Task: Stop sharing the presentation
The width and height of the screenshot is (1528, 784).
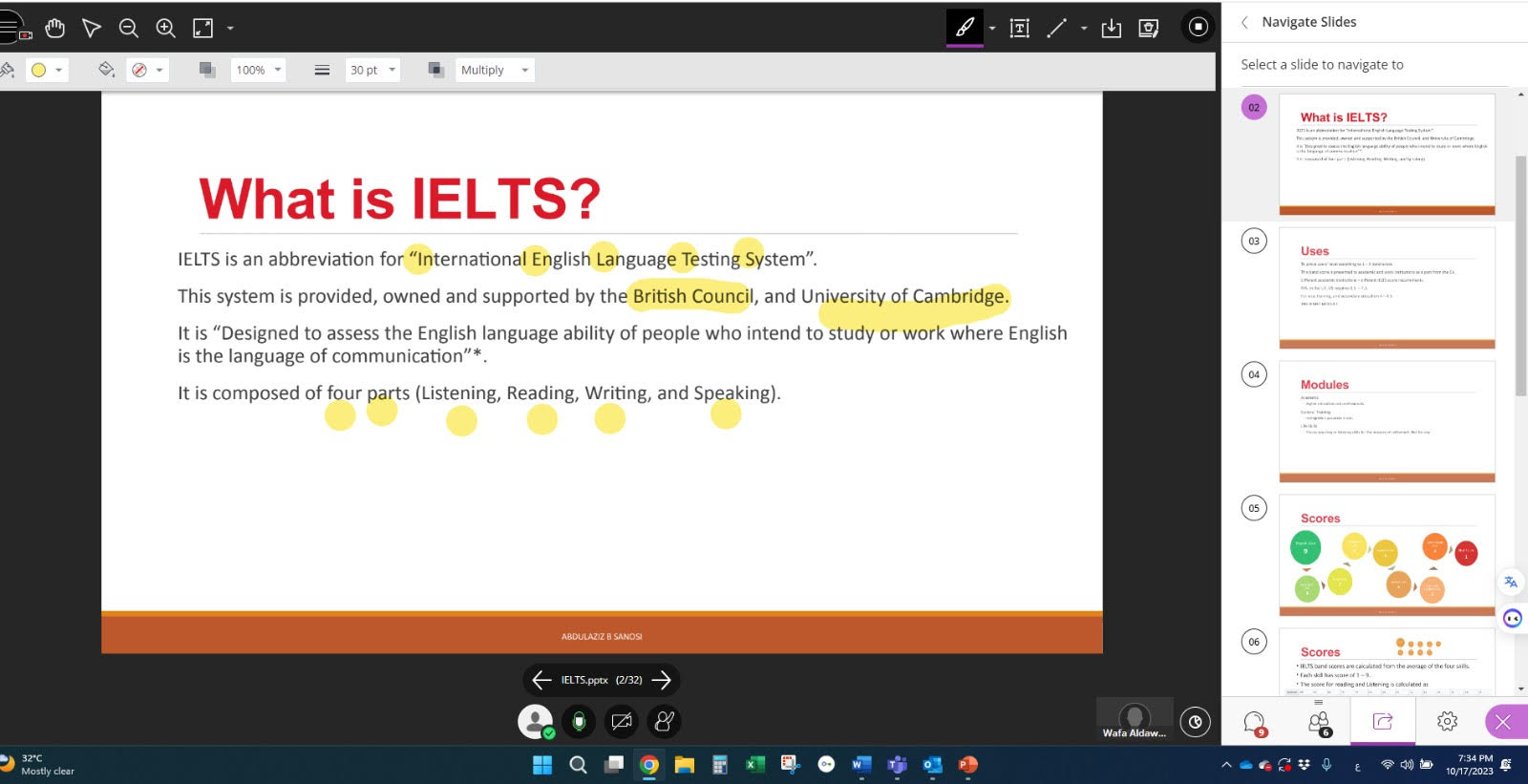Action: click(x=1198, y=27)
